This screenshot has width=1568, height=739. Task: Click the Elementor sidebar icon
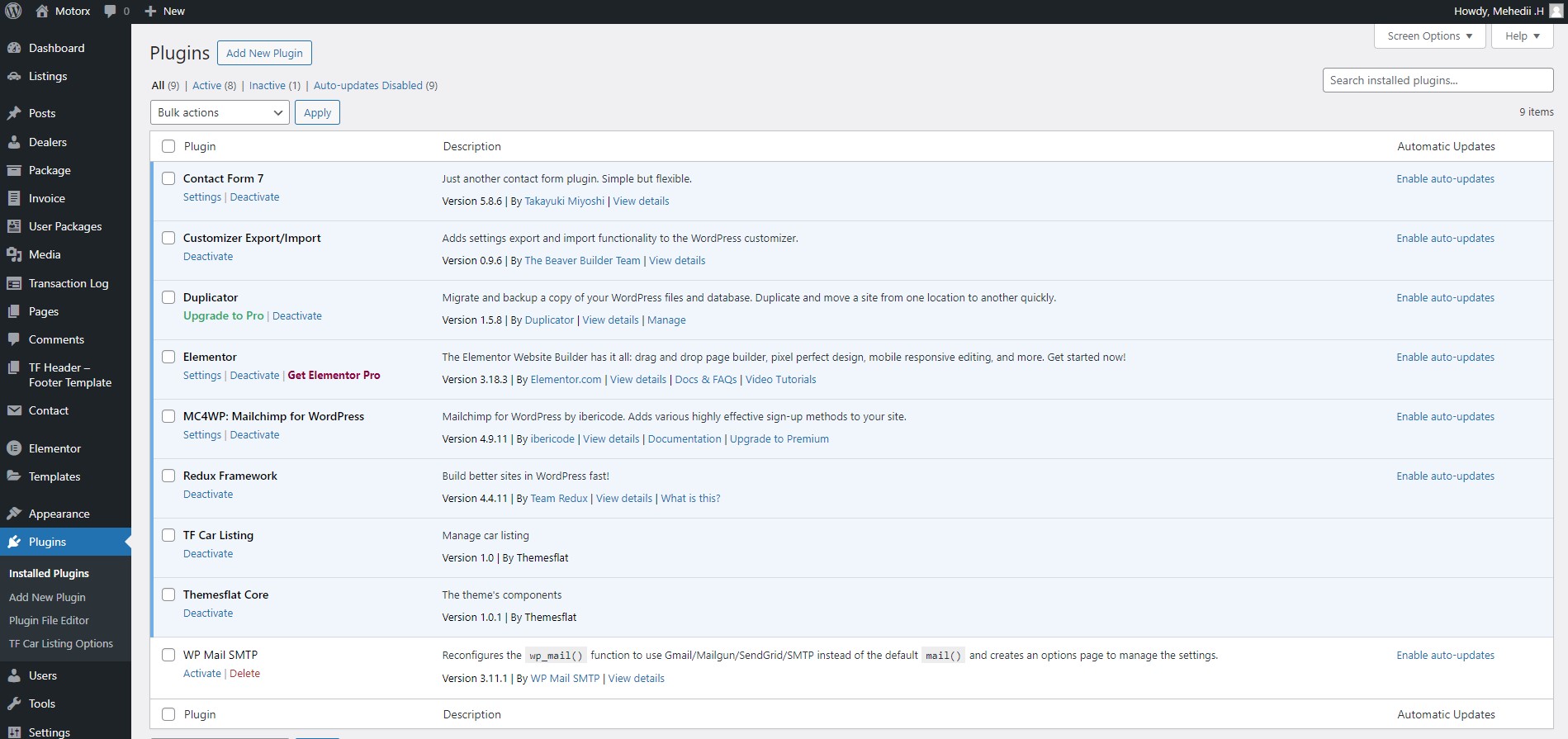pyautogui.click(x=14, y=448)
